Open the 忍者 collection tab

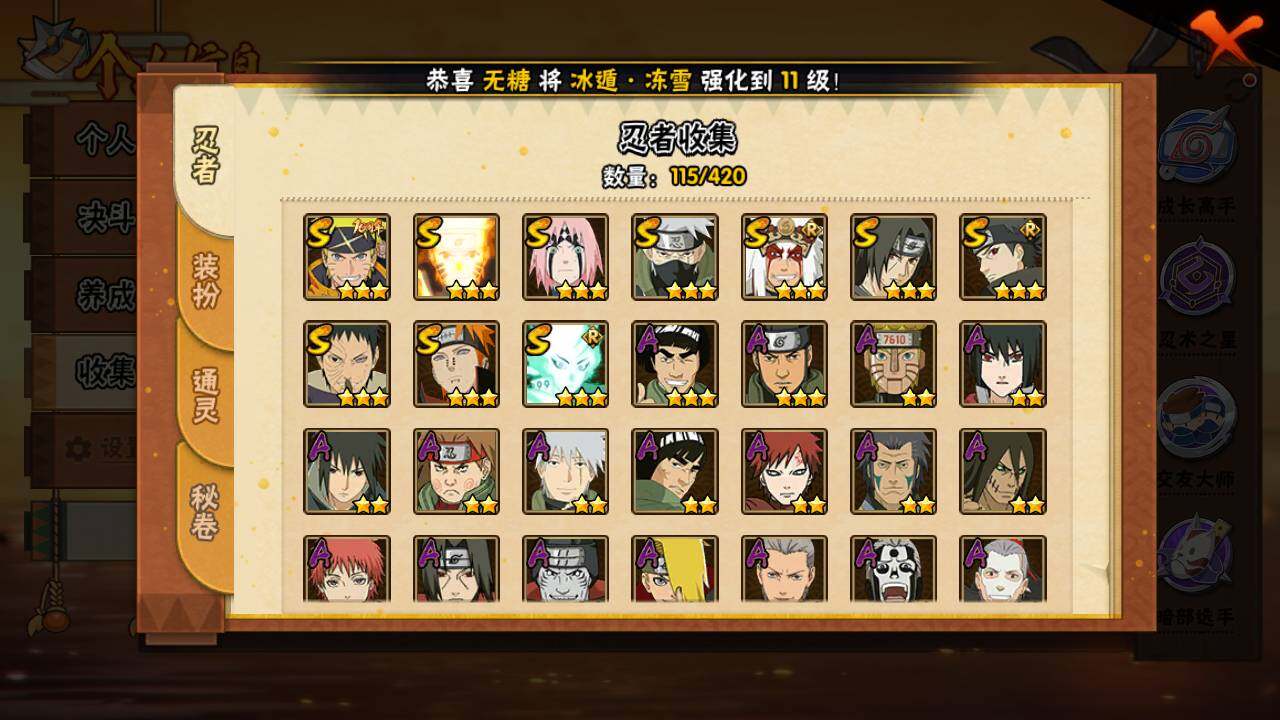[x=205, y=157]
